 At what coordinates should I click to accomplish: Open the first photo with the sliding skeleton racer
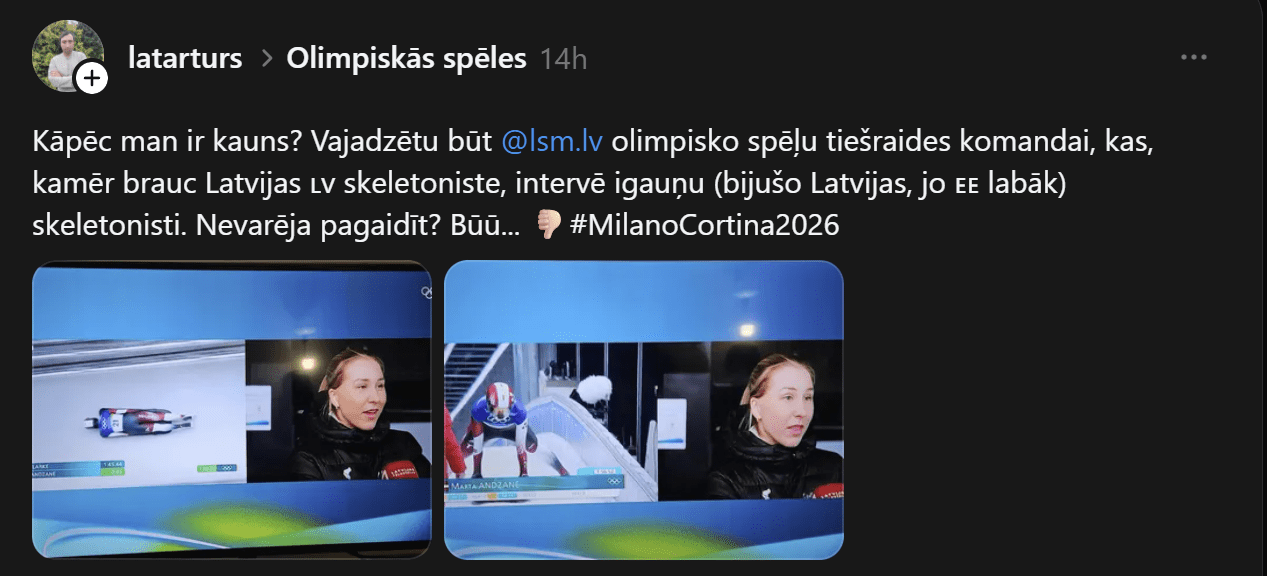232,409
